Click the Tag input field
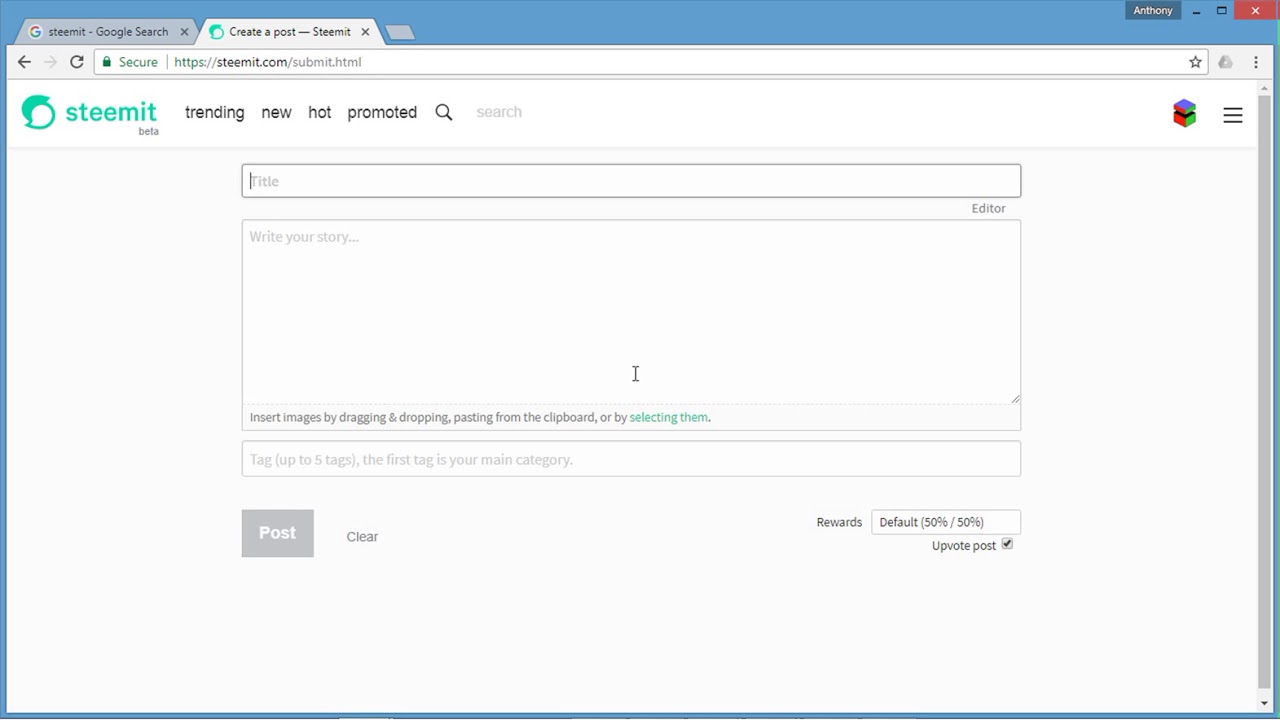The image size is (1280, 720). [631, 459]
